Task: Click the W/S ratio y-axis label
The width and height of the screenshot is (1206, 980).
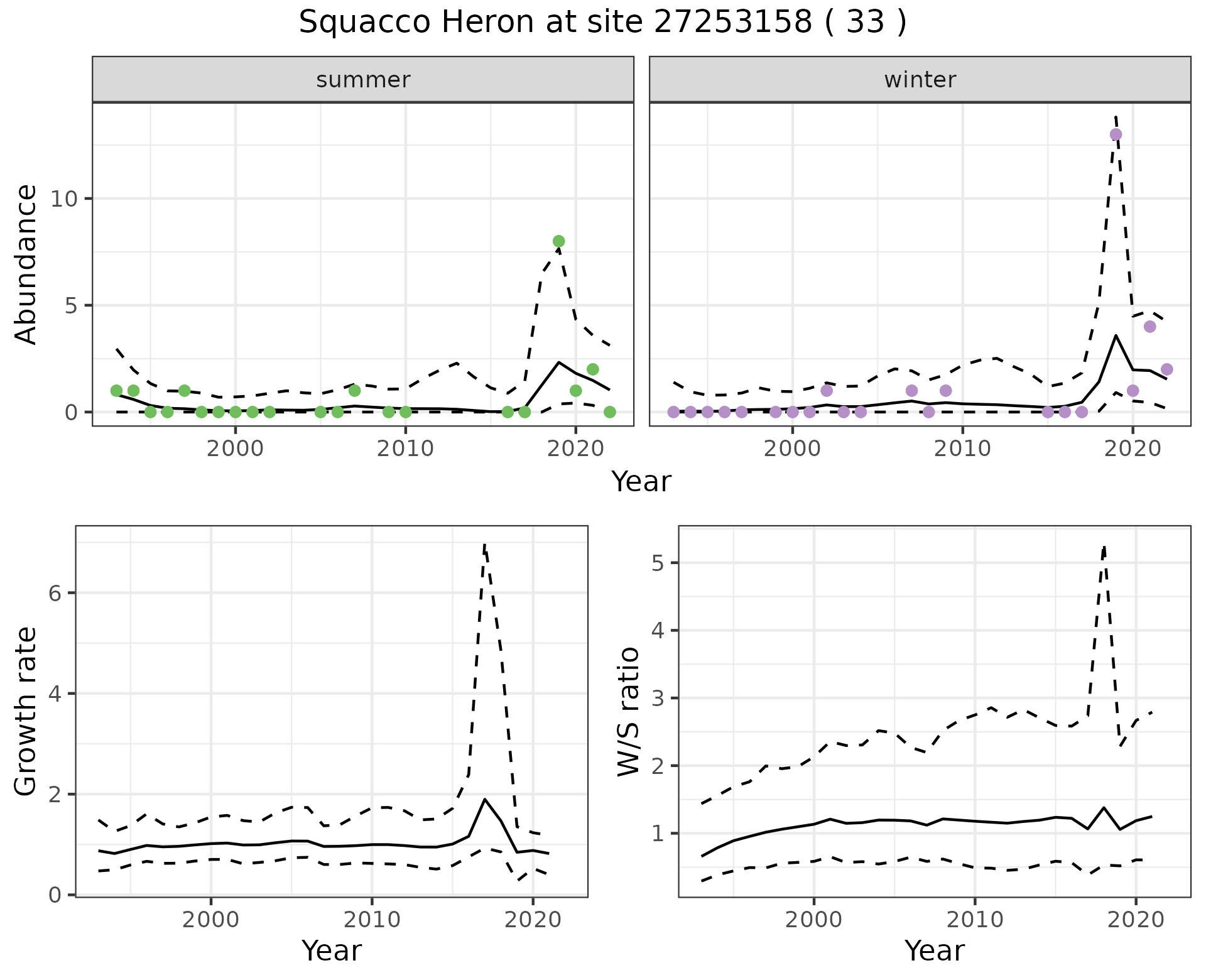Action: [629, 711]
